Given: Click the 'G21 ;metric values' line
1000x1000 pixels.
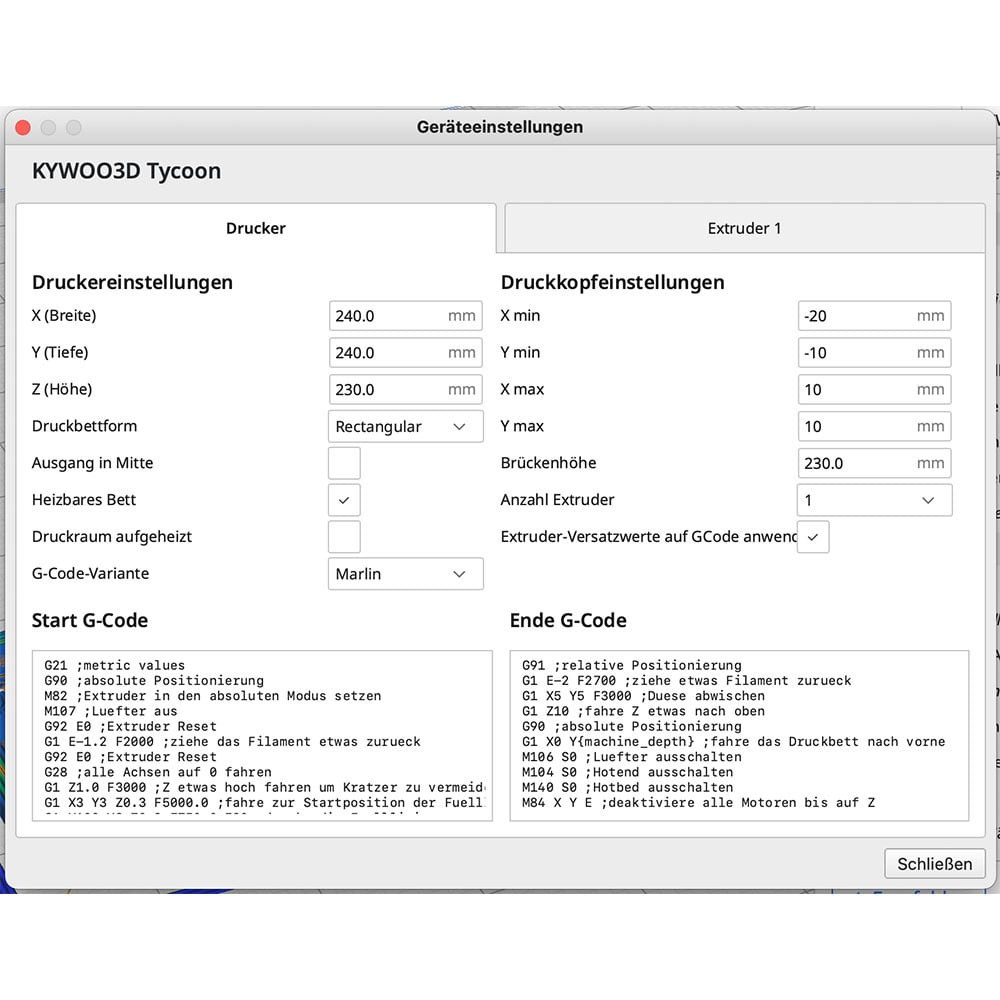Looking at the screenshot, I should pyautogui.click(x=115, y=665).
